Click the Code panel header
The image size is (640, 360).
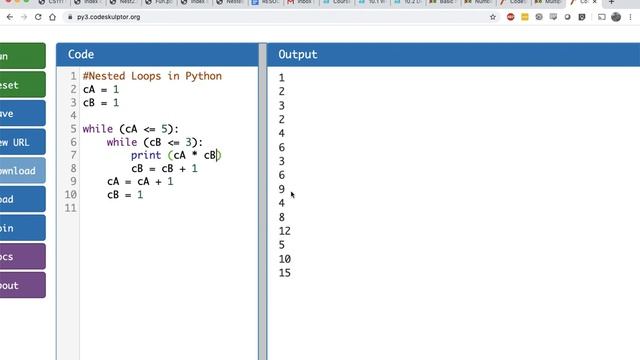[x=157, y=55]
